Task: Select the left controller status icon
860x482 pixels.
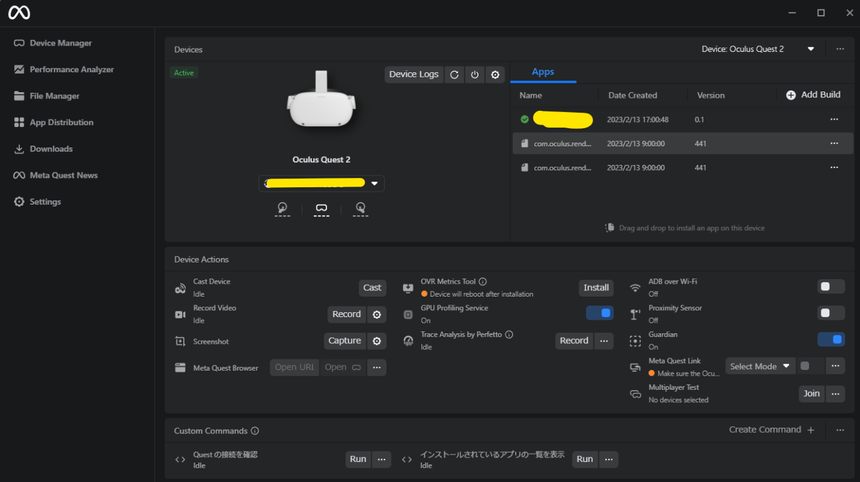Action: 282,208
